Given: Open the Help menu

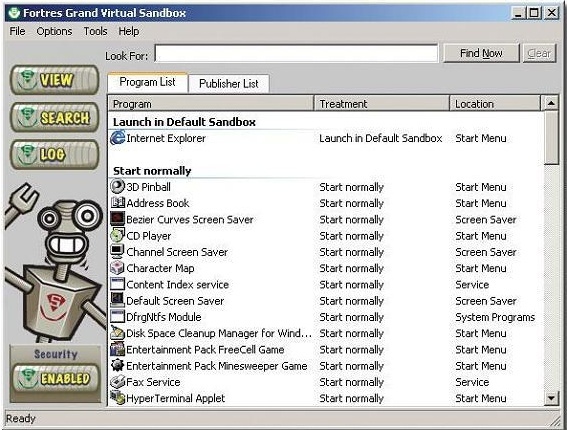Looking at the screenshot, I should tap(129, 31).
